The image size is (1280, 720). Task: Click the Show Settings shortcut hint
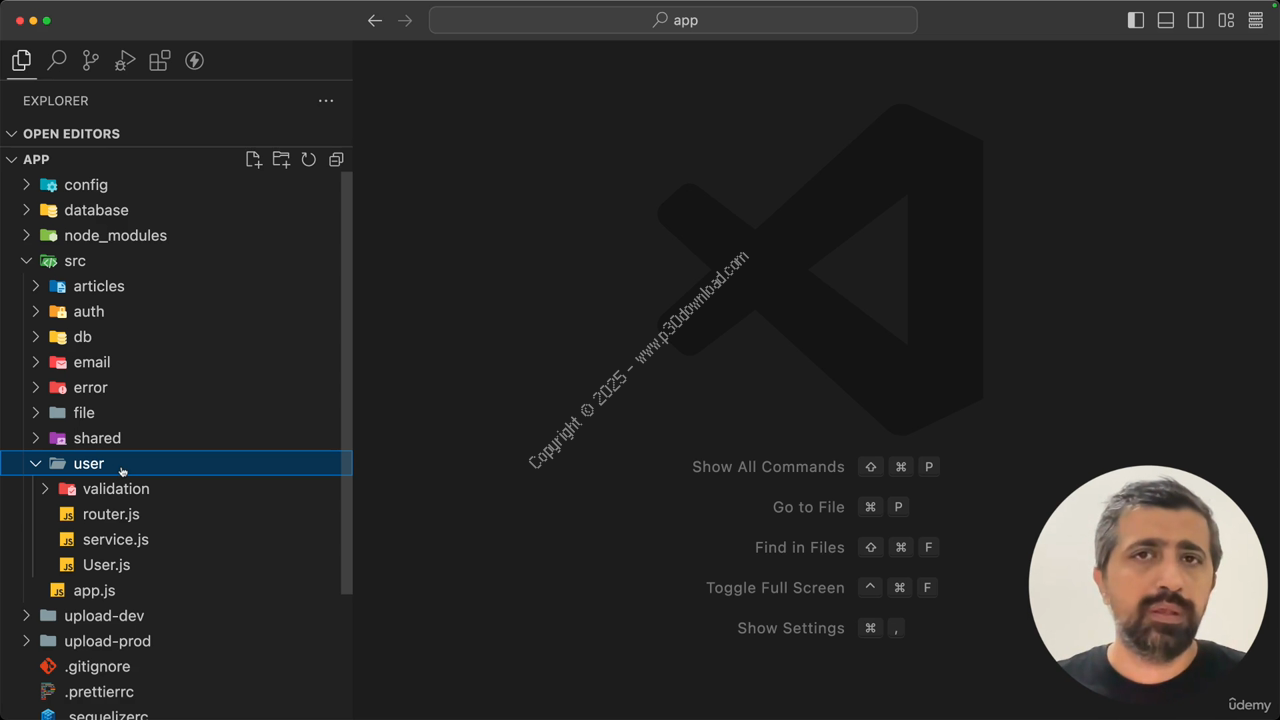pos(821,628)
